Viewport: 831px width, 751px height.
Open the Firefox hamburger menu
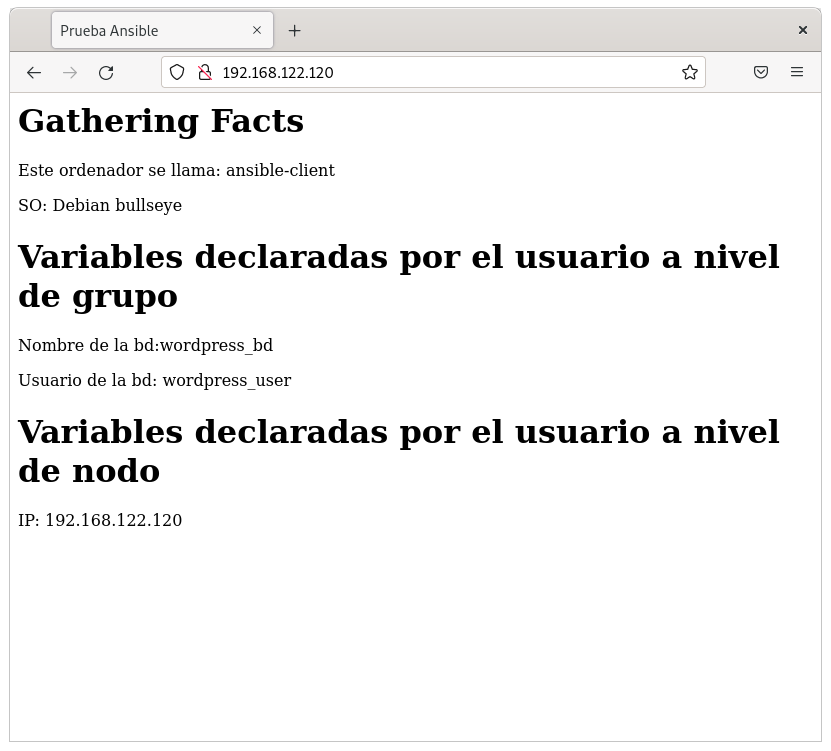[797, 72]
